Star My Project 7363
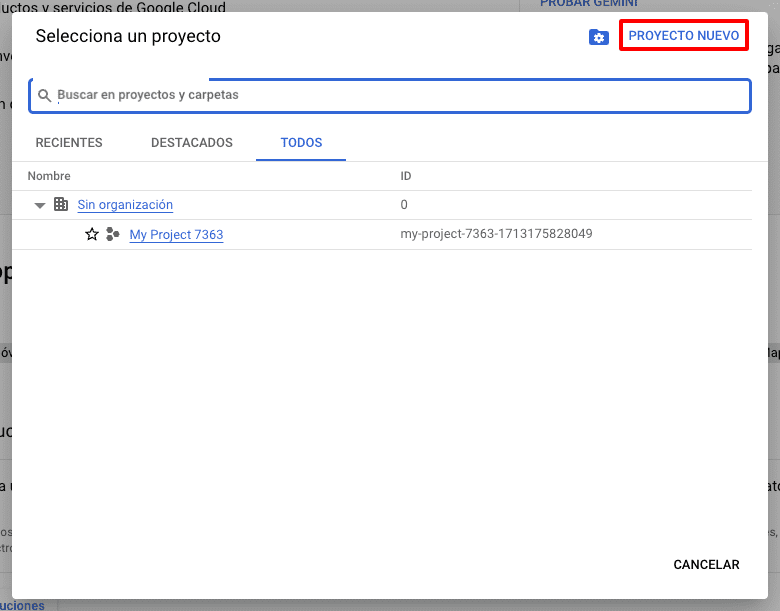The width and height of the screenshot is (780, 611). click(92, 234)
